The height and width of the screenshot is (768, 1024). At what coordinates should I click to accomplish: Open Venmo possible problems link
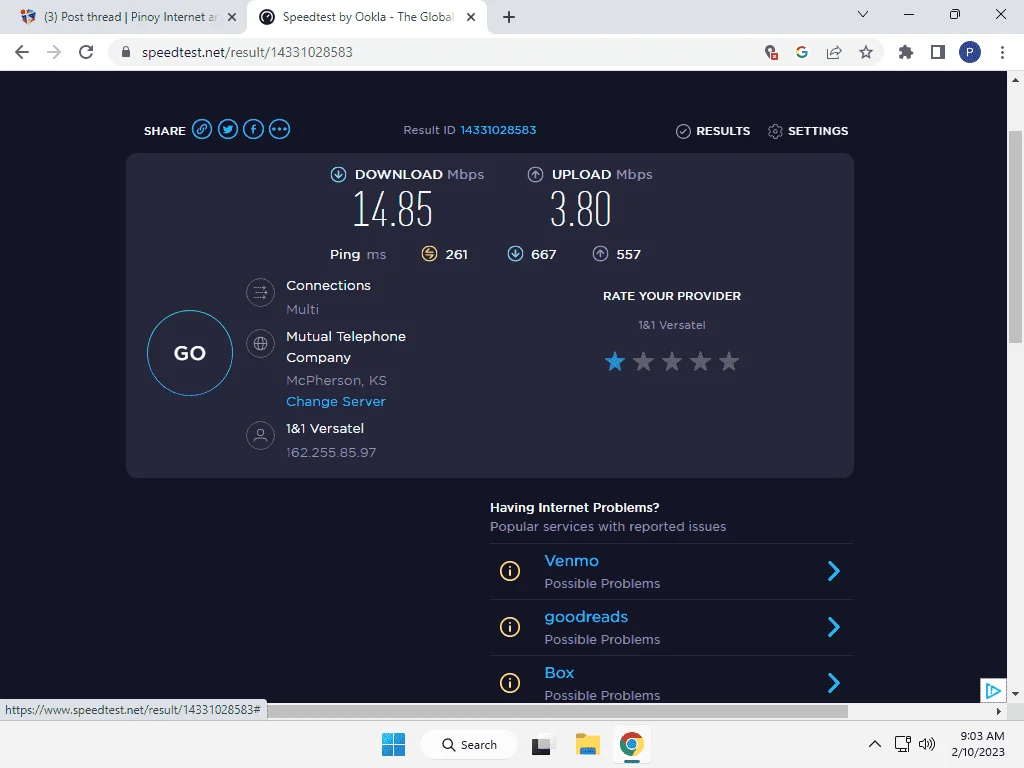point(571,561)
